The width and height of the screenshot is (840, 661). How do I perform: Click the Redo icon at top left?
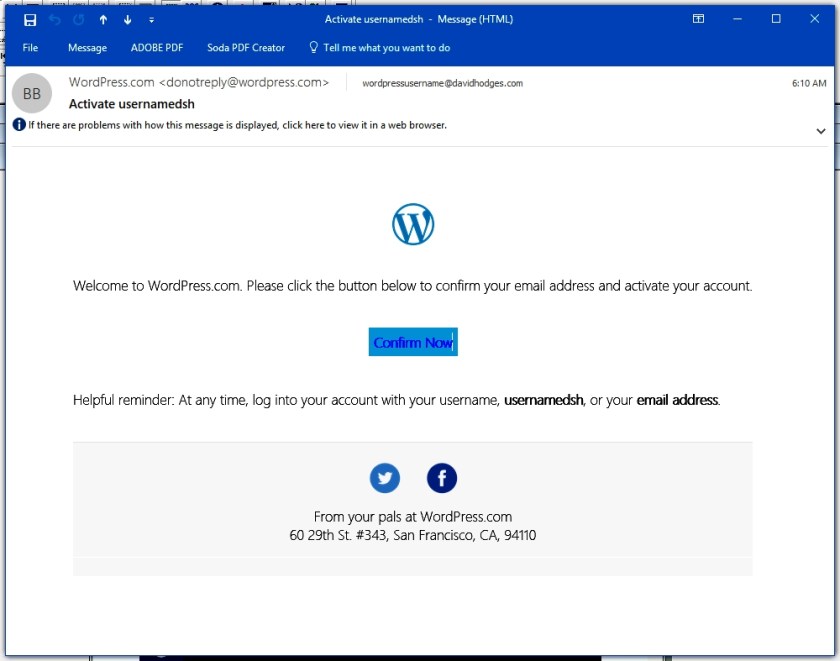click(77, 19)
